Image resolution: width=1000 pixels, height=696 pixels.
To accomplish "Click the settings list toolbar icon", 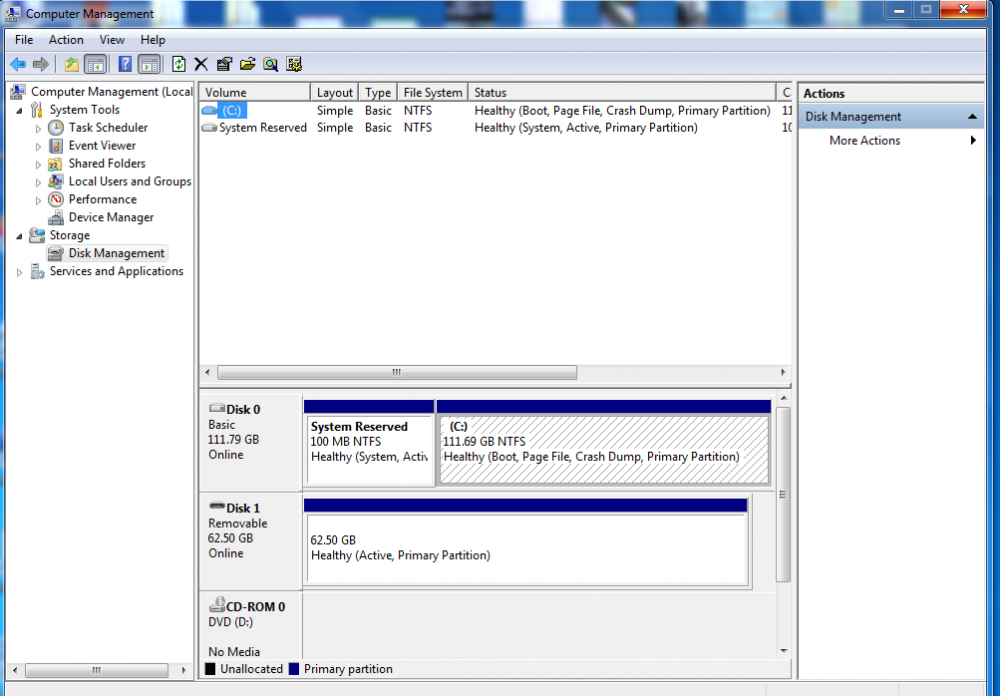I will pyautogui.click(x=294, y=64).
